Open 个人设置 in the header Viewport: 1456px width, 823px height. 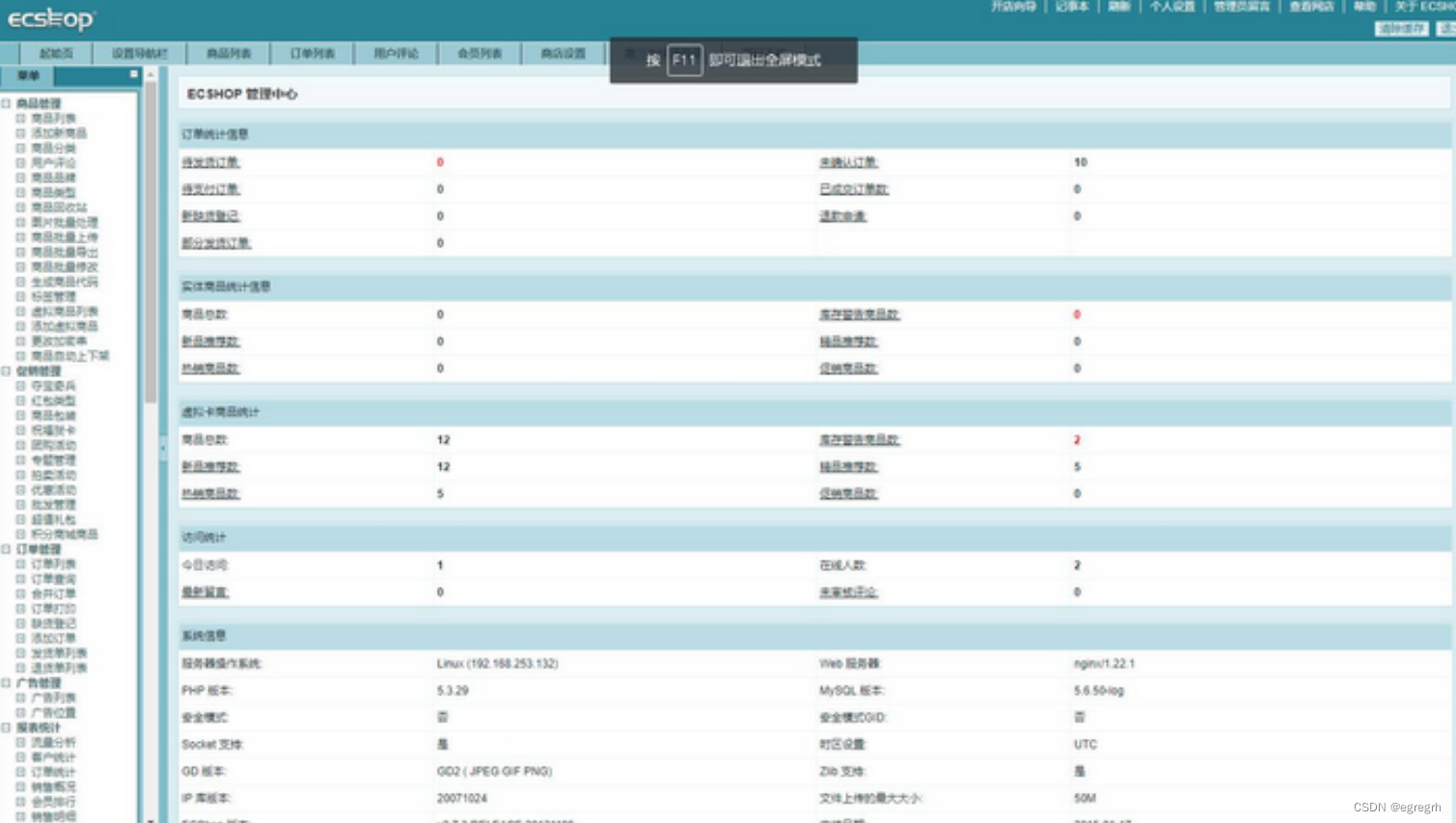[x=1171, y=7]
